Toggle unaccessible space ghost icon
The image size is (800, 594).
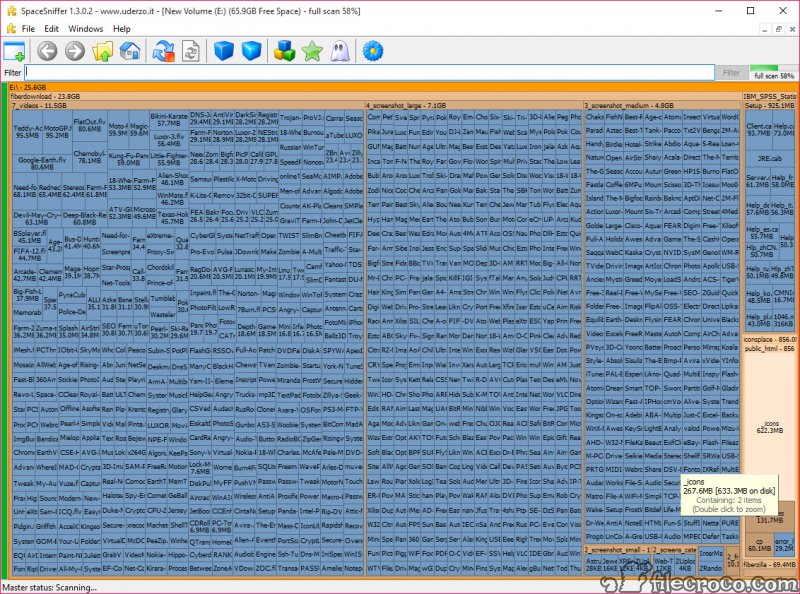pyautogui.click(x=340, y=51)
